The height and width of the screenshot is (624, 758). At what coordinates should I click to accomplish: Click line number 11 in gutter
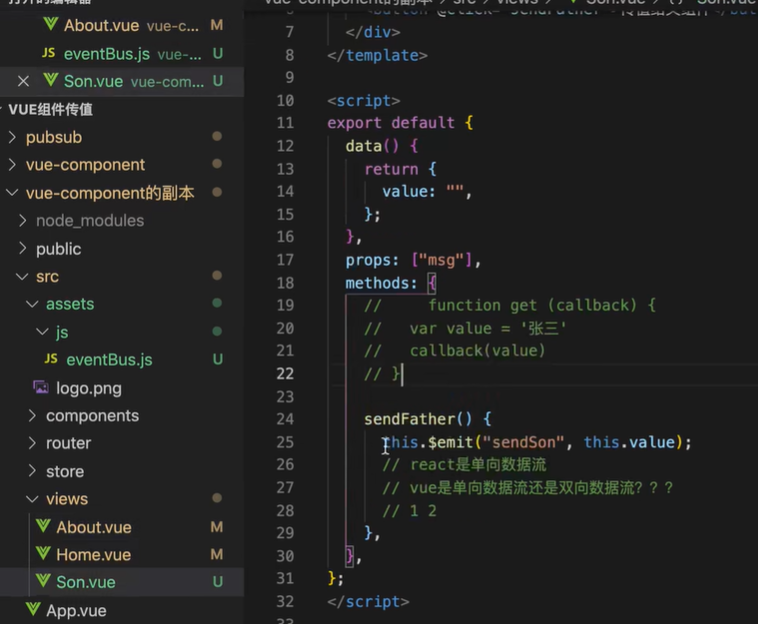pos(285,123)
